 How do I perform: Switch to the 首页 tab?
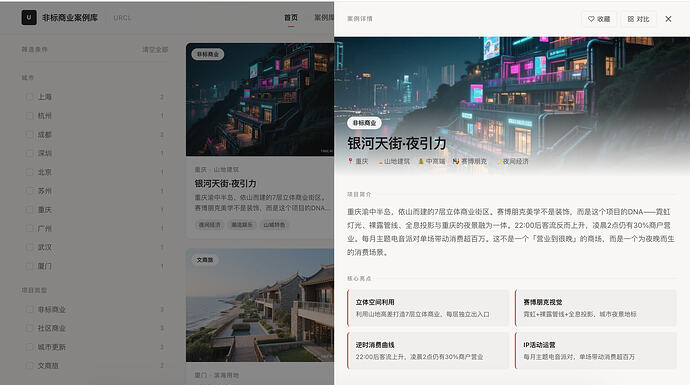pos(291,18)
